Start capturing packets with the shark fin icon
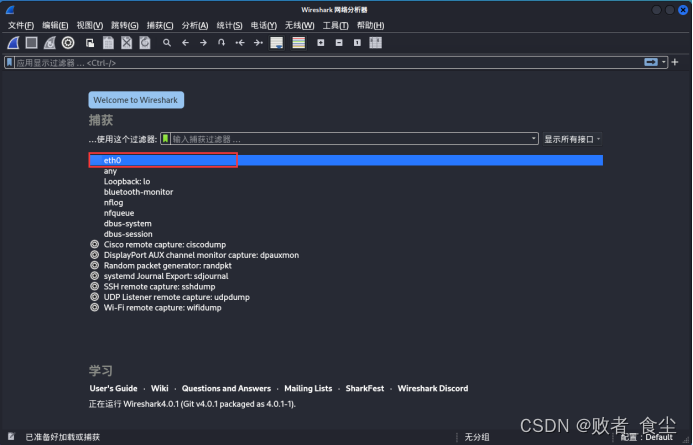Viewport: 693px width, 445px height. tap(13, 43)
